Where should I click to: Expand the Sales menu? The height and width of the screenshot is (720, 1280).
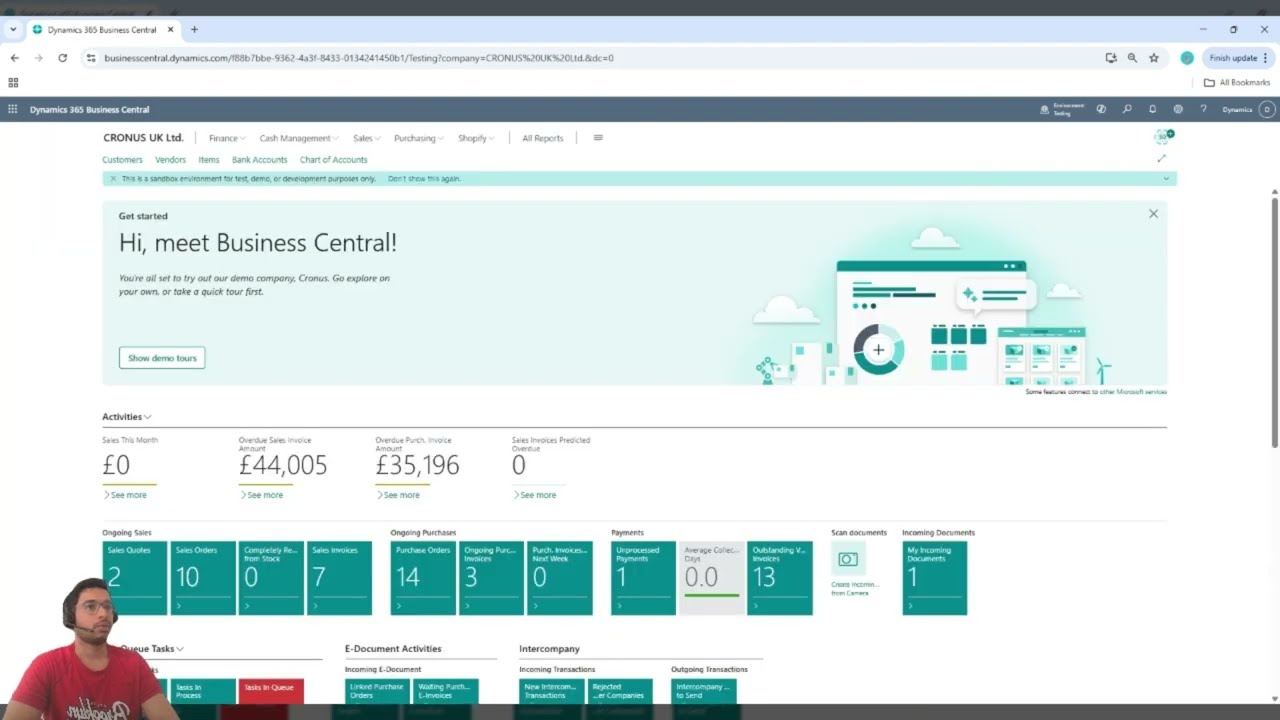365,138
